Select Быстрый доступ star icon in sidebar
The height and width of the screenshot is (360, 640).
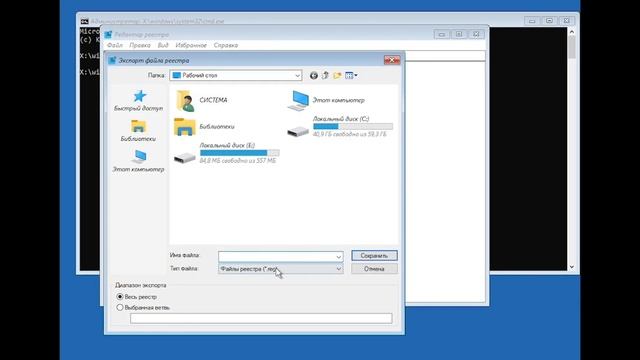tap(139, 96)
